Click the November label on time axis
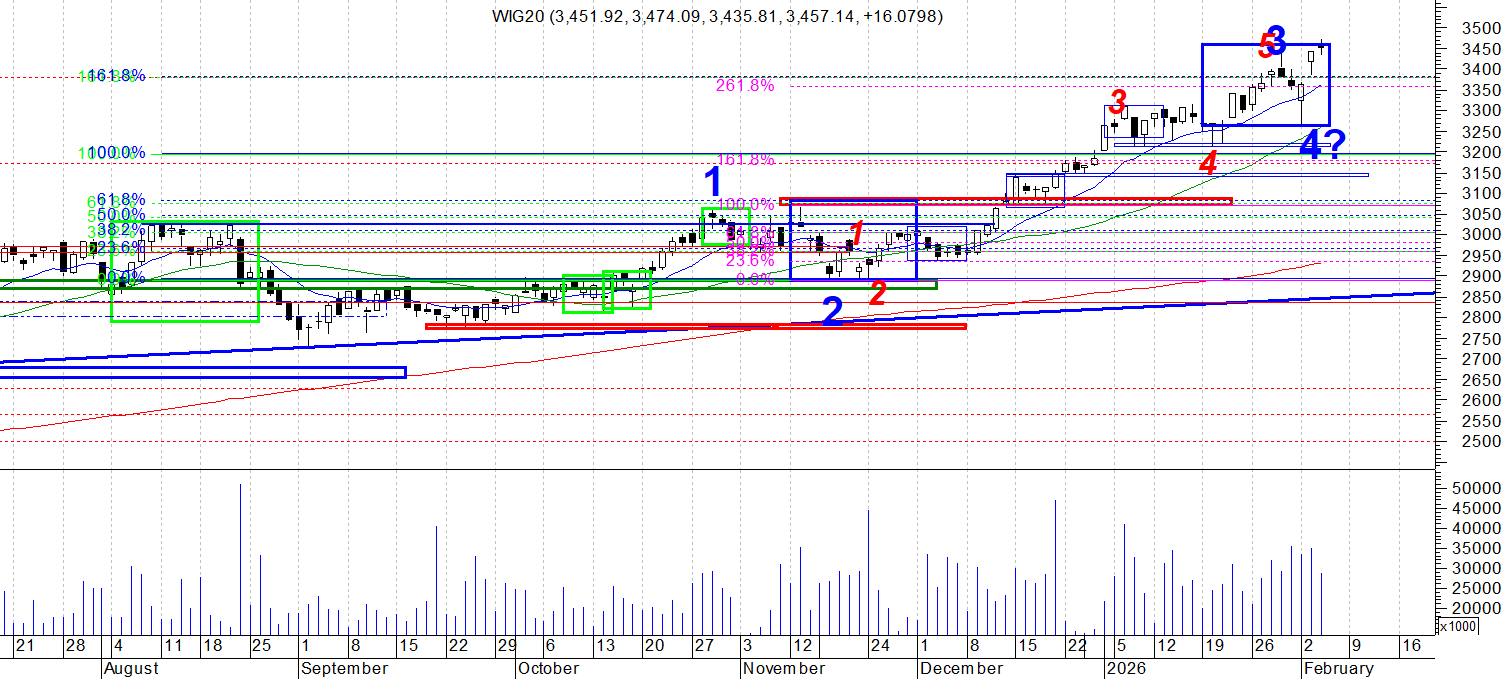 (783, 668)
